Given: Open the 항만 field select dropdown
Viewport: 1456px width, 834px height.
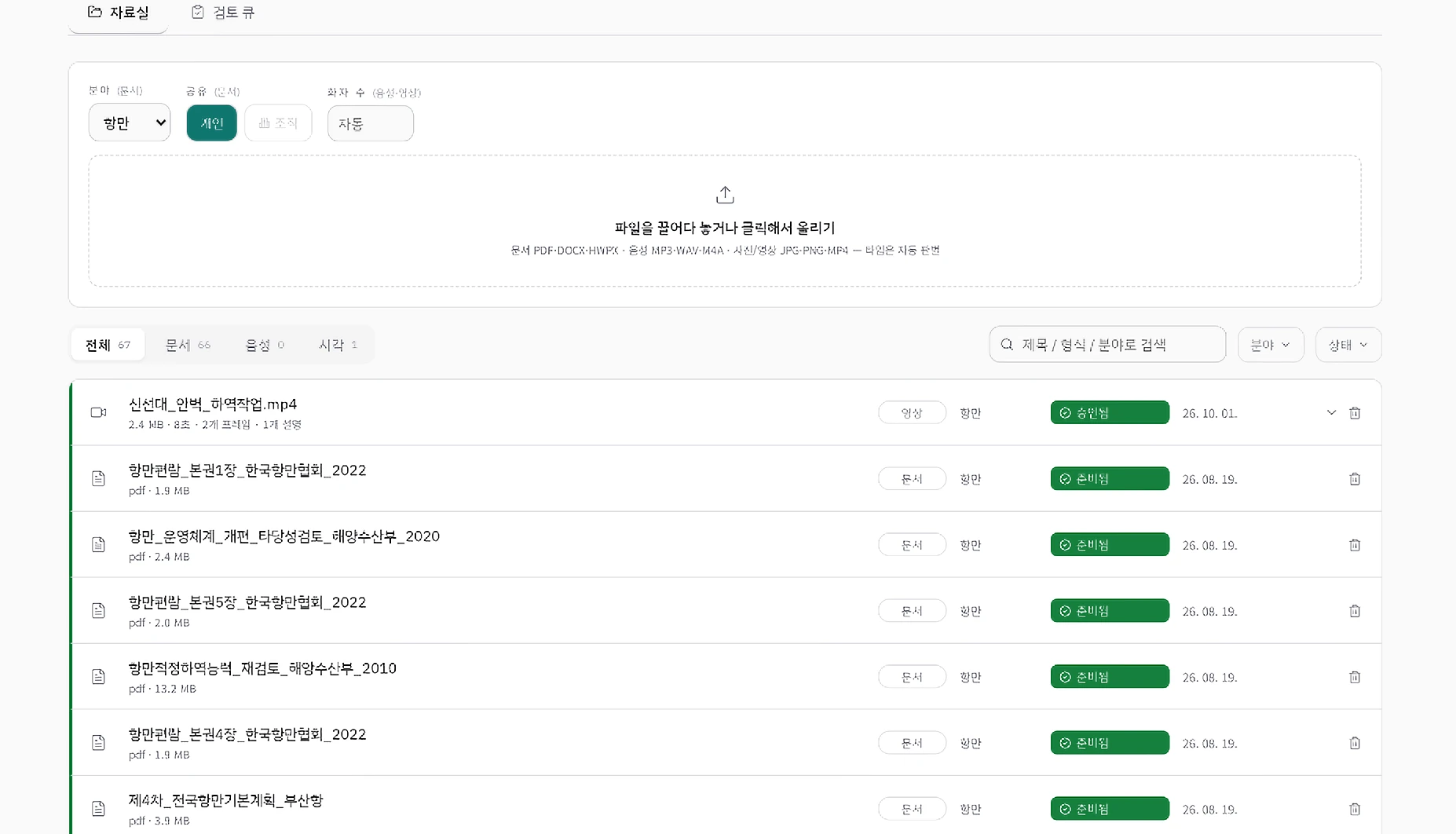Looking at the screenshot, I should click(x=130, y=123).
